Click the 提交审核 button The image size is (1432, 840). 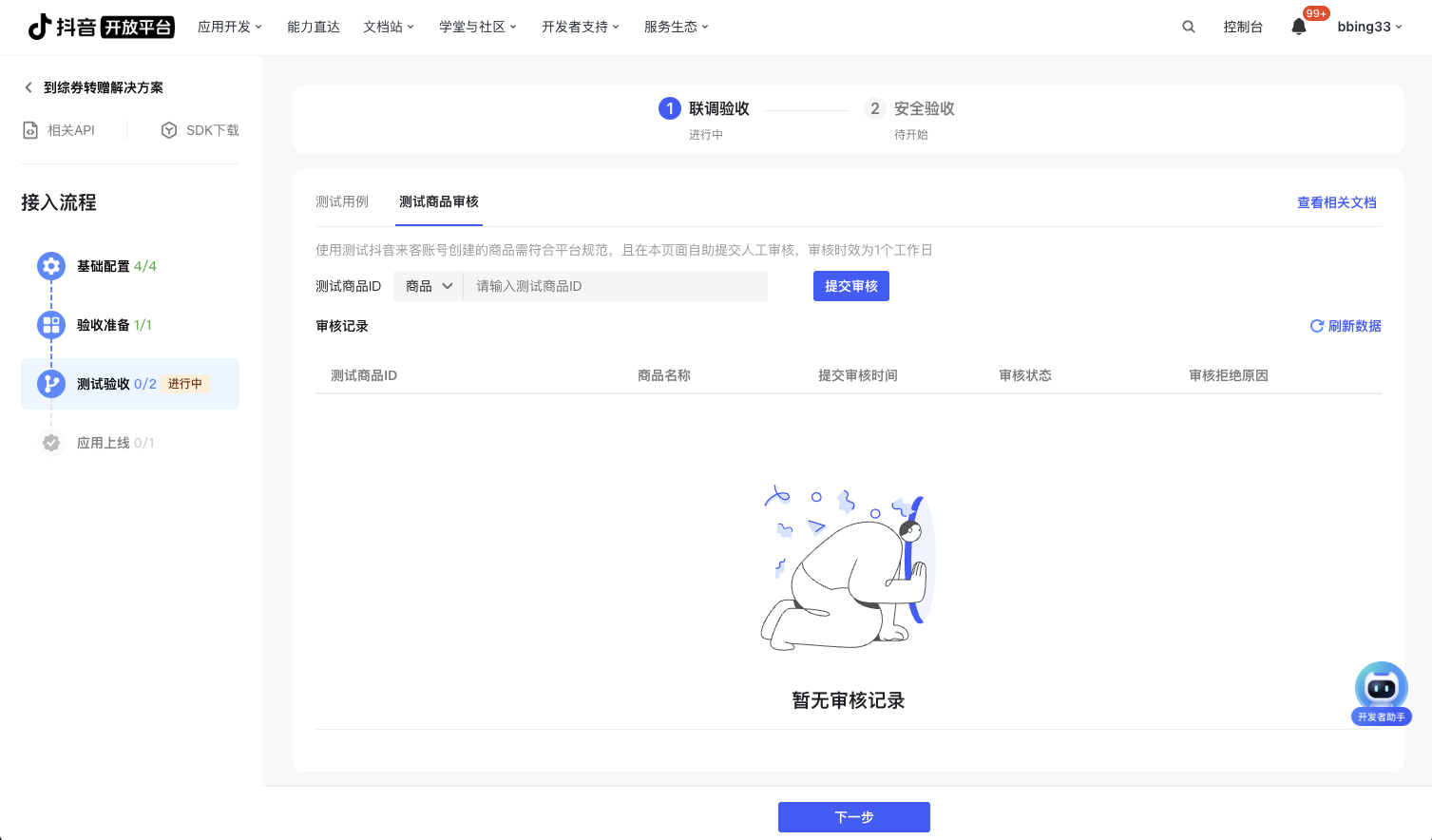[850, 286]
